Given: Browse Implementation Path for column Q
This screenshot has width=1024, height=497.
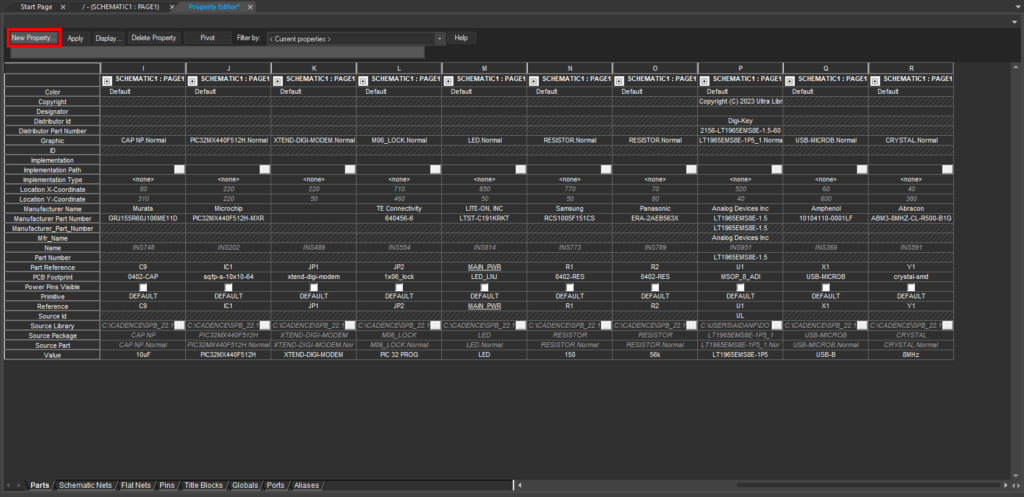Looking at the screenshot, I should [x=862, y=169].
